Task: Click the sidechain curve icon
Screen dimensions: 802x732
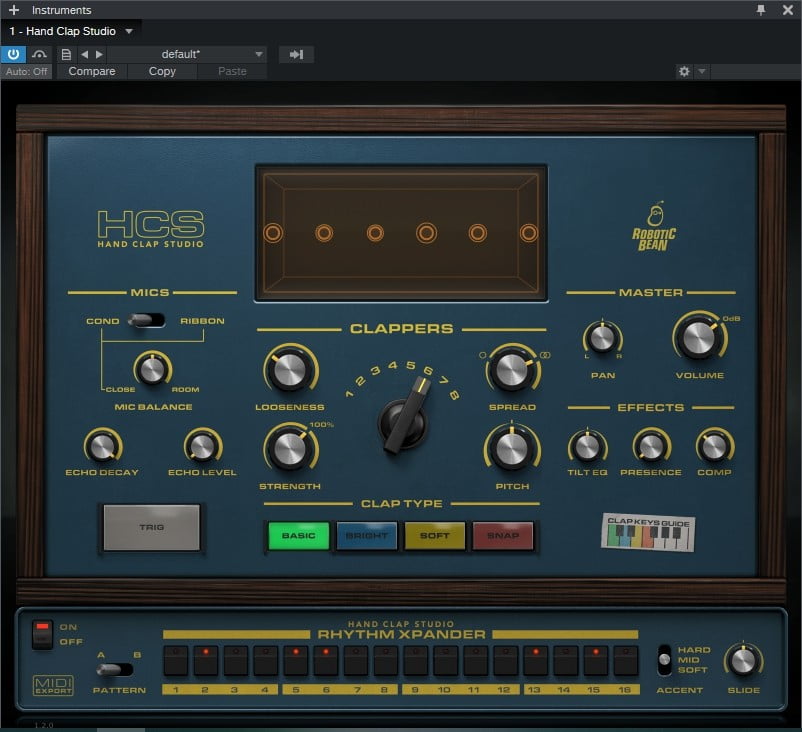Action: (39, 54)
